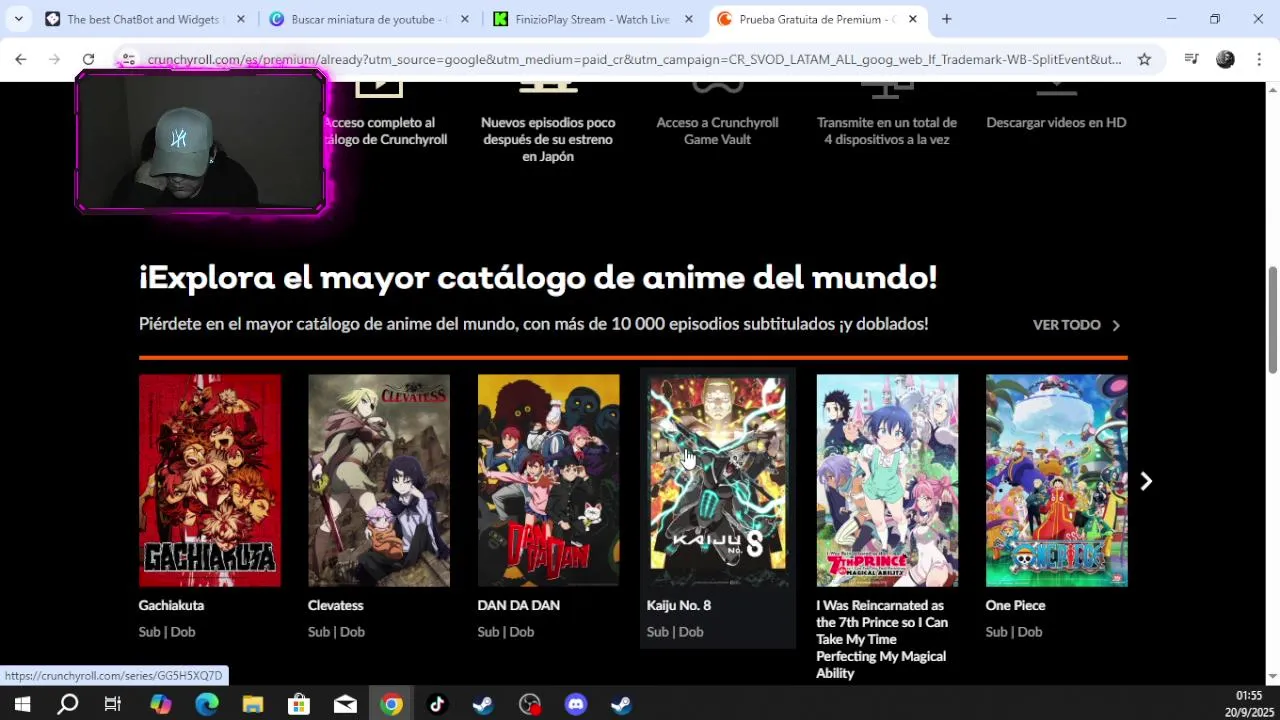Close the Buscar miniatura de youtube tab

point(464,19)
